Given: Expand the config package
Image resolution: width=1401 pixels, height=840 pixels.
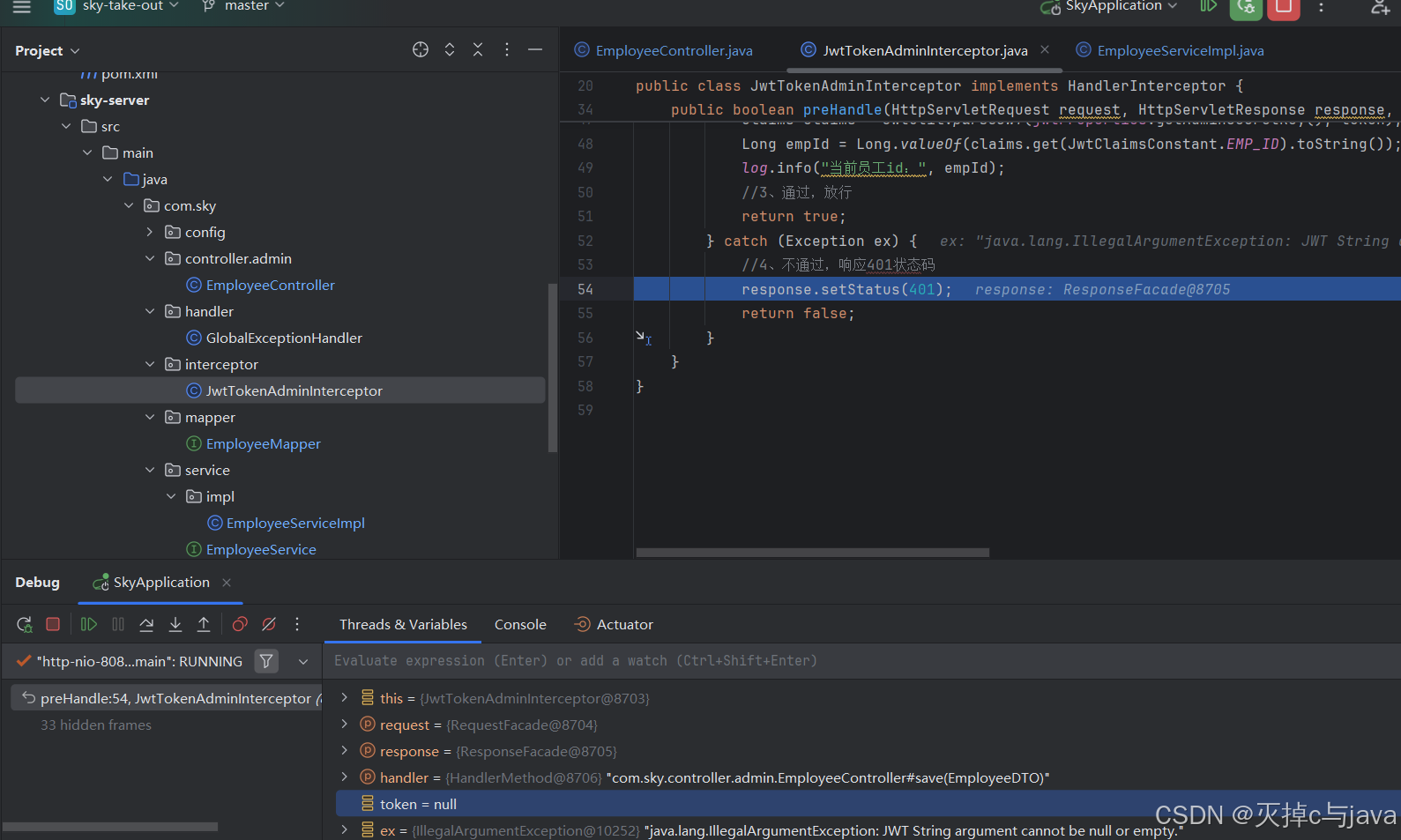Looking at the screenshot, I should (x=150, y=232).
